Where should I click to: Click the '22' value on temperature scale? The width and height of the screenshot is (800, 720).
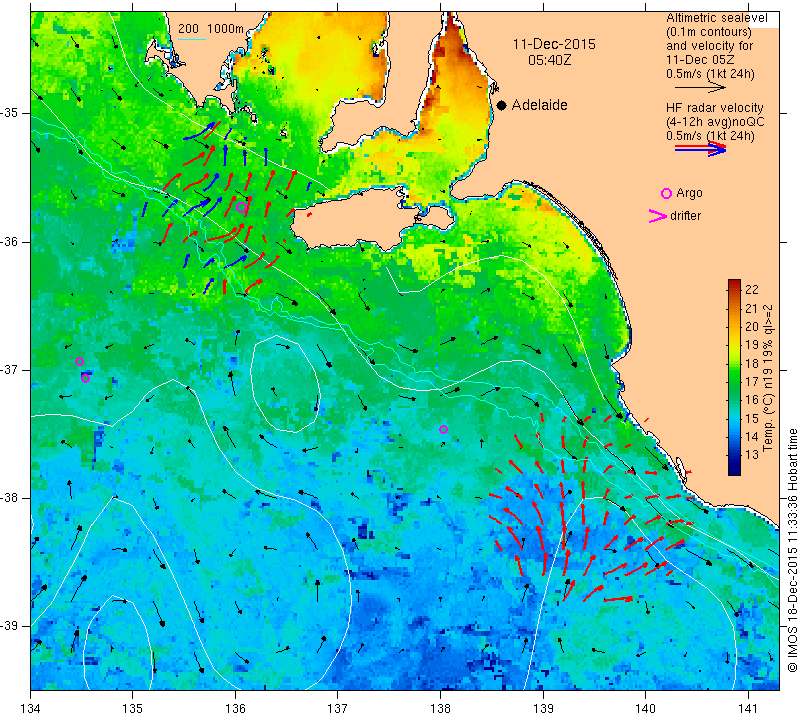[x=752, y=290]
